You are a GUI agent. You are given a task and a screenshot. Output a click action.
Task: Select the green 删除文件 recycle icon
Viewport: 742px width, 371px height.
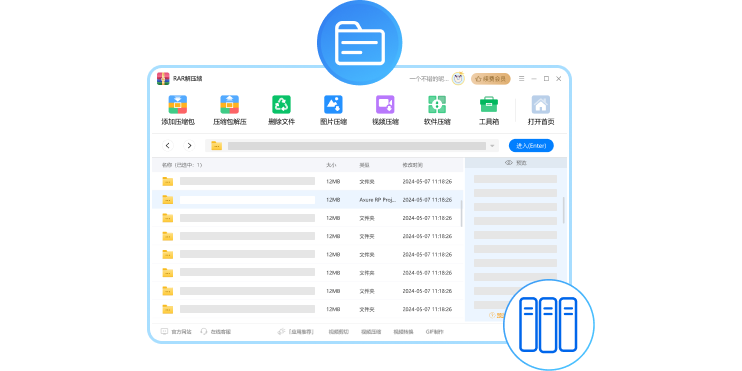282,105
